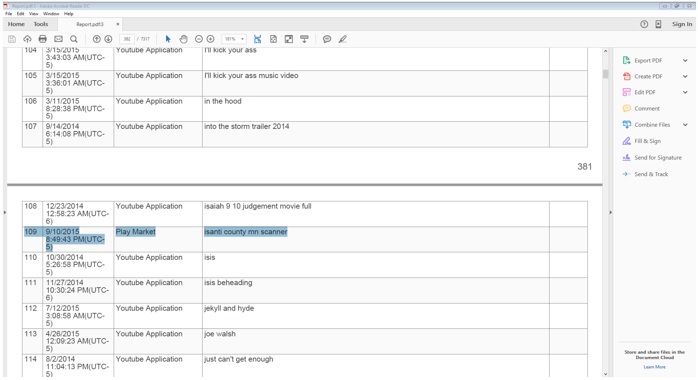Open the Window menu
The height and width of the screenshot is (380, 698).
point(51,14)
